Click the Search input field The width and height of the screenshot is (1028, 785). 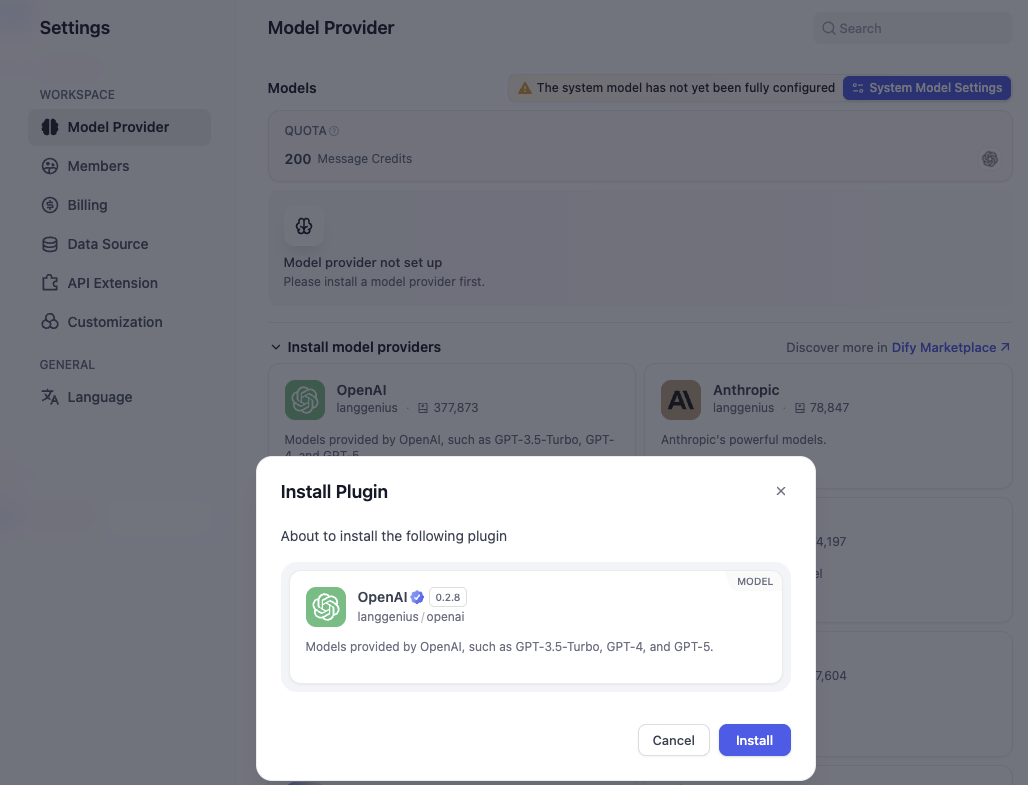coord(920,29)
